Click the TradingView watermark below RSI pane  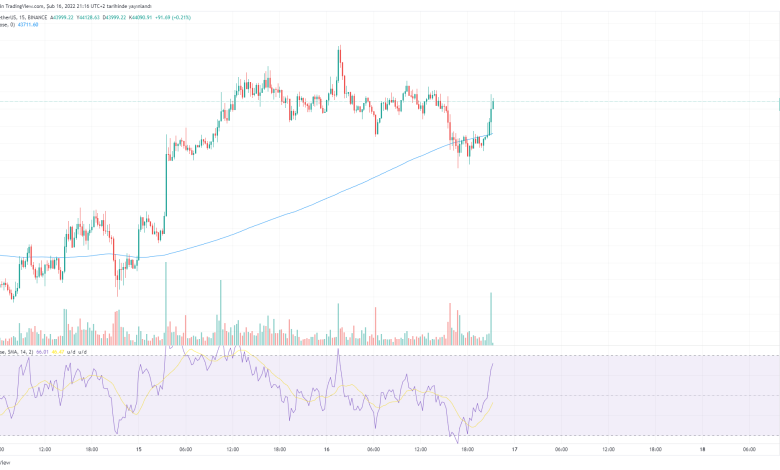pos(5,463)
